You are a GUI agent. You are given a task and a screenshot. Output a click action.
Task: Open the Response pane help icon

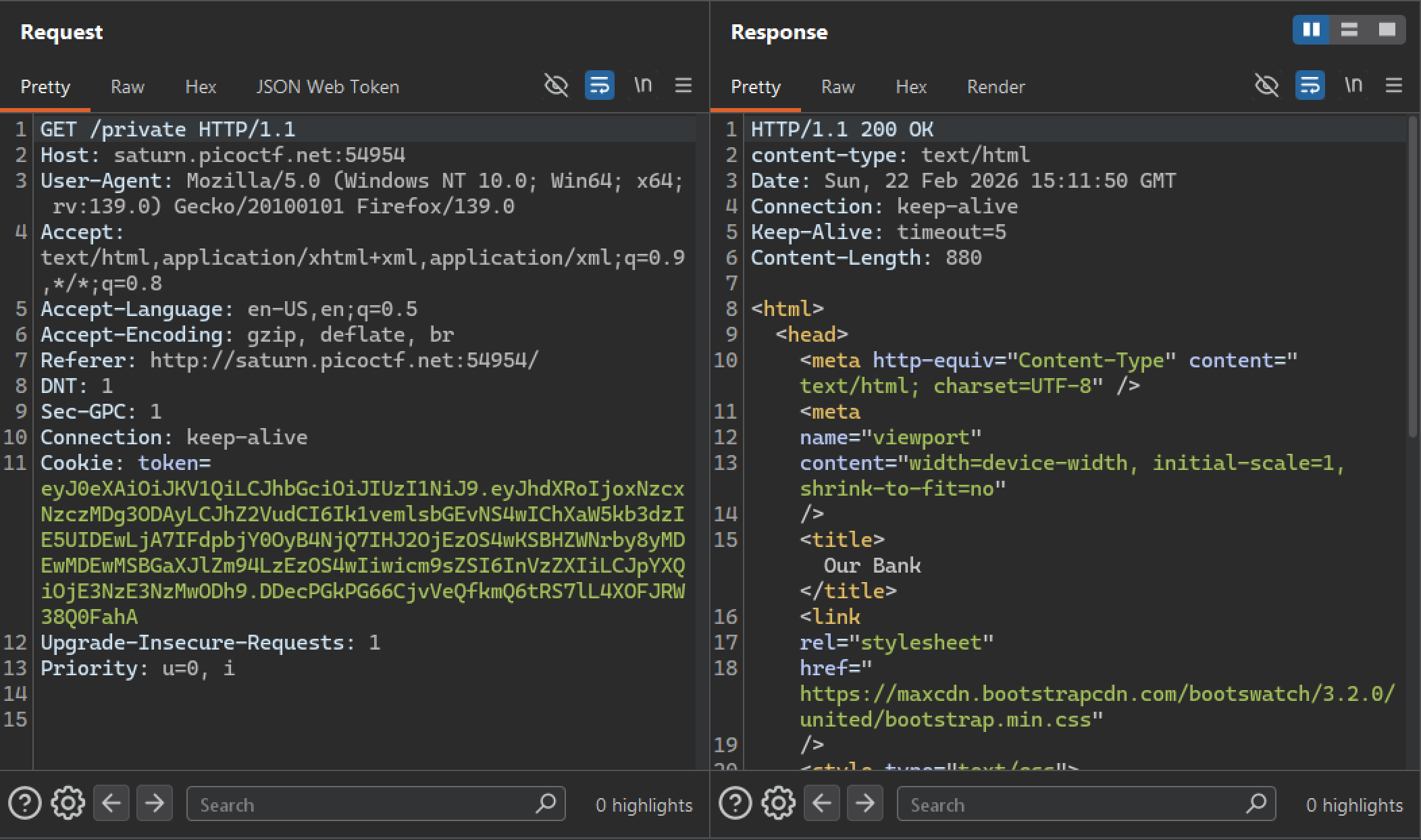[735, 804]
